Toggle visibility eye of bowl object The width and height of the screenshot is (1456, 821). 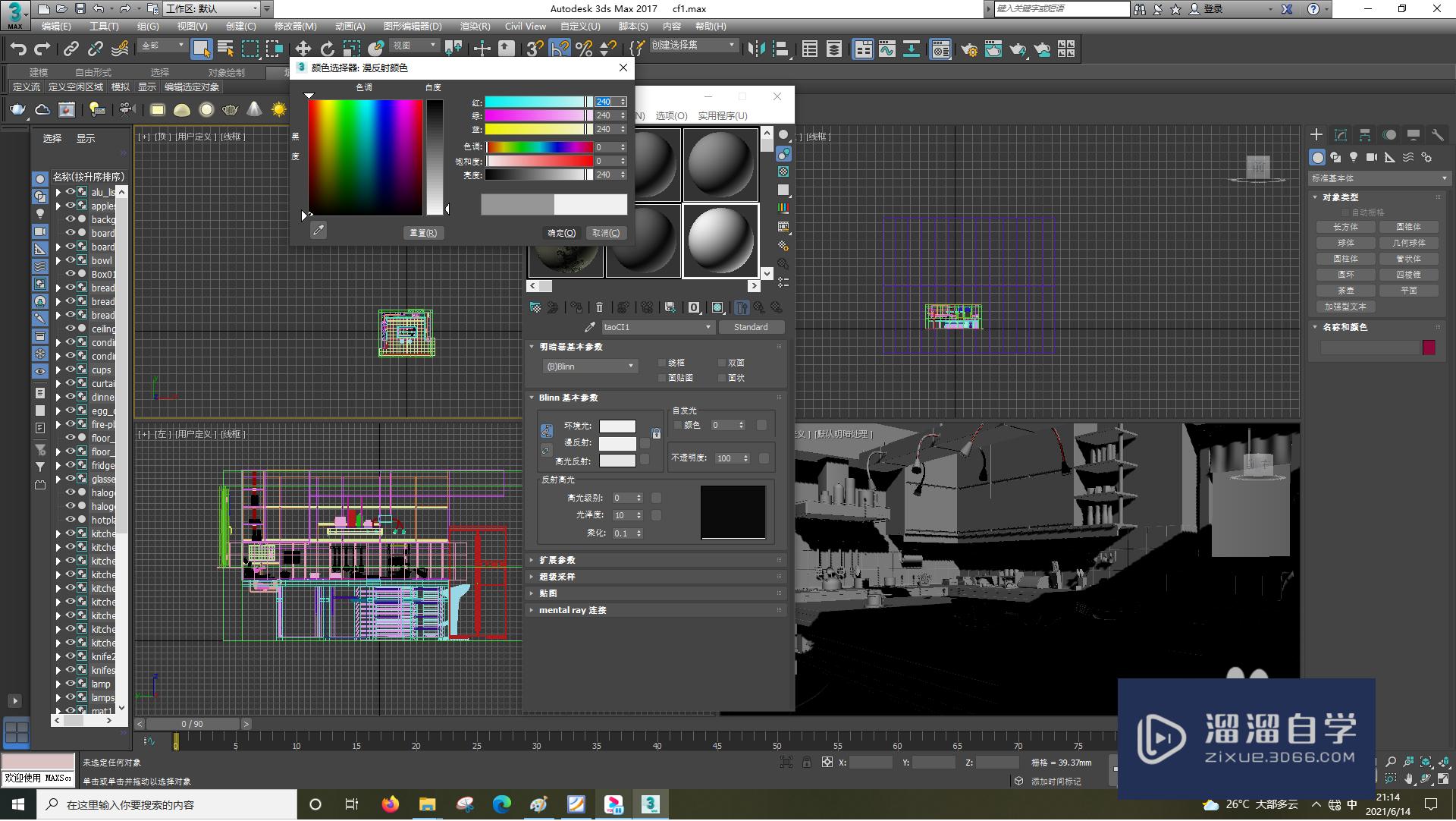point(71,260)
